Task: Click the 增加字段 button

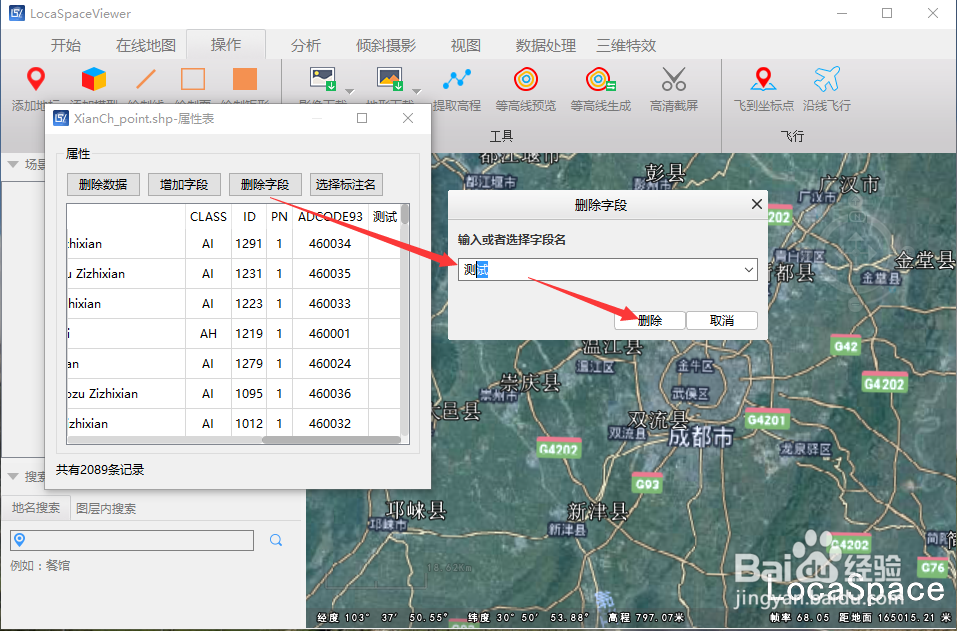Action: [184, 184]
